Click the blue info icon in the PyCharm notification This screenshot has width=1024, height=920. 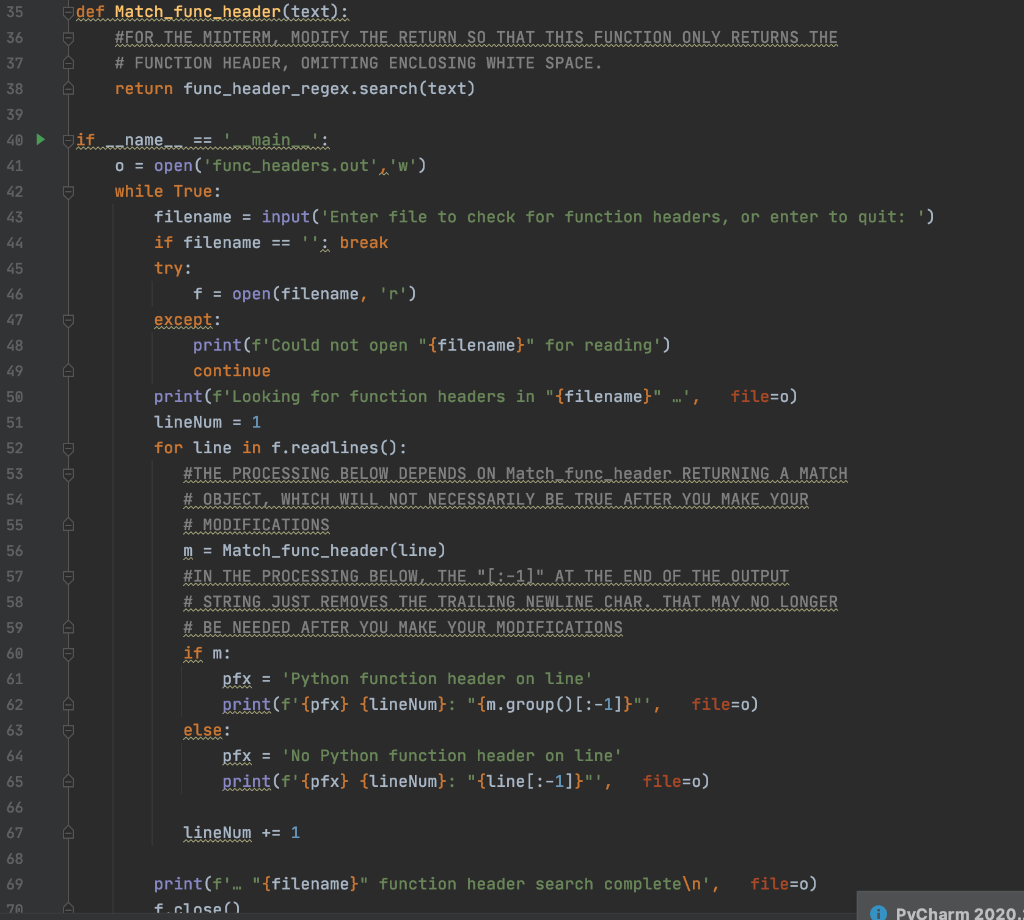pyautogui.click(x=878, y=913)
